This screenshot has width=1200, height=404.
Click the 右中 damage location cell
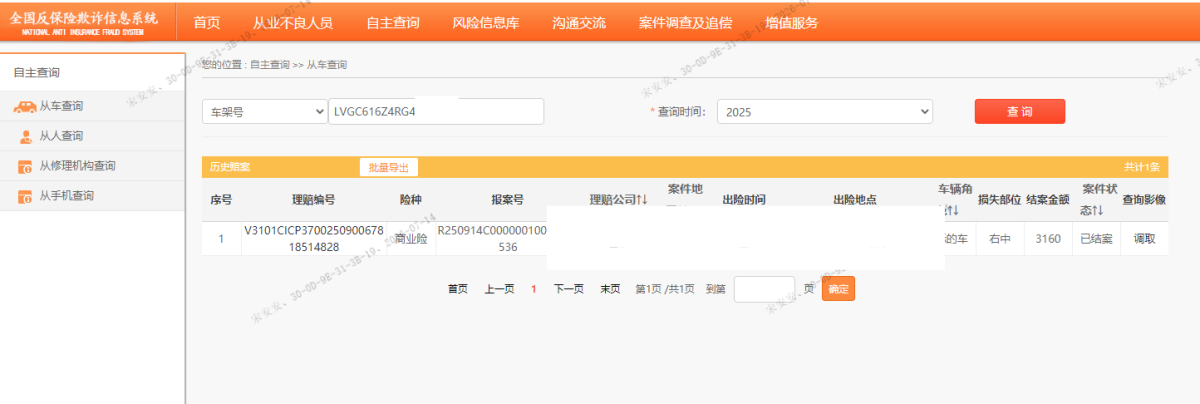999,238
